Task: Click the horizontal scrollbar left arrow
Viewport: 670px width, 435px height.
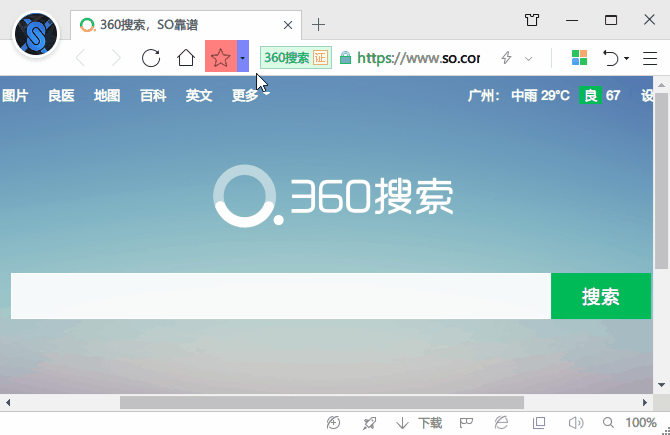Action: [x=8, y=403]
